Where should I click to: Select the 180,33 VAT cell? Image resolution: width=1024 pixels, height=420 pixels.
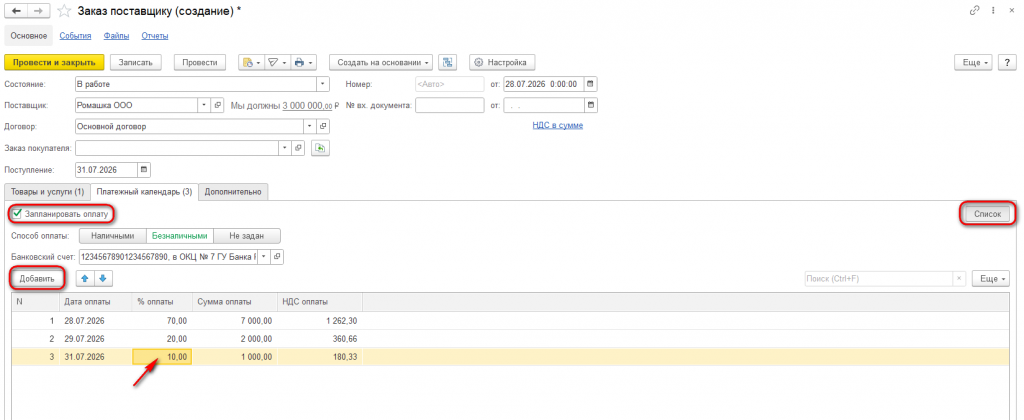[319, 357]
